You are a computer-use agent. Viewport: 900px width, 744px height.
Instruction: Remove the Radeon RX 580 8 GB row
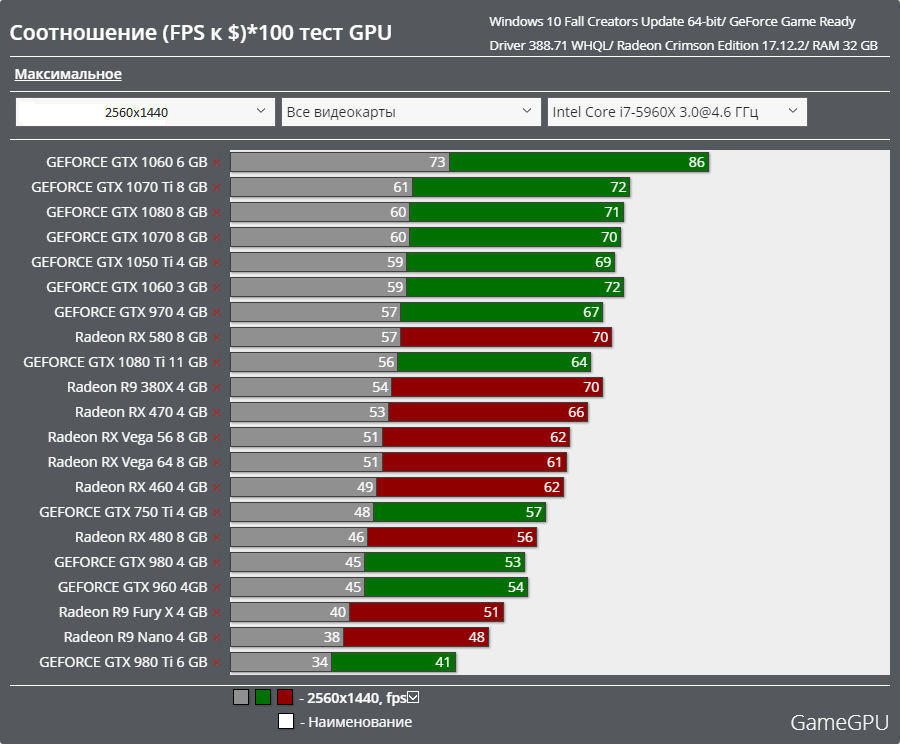(x=216, y=338)
